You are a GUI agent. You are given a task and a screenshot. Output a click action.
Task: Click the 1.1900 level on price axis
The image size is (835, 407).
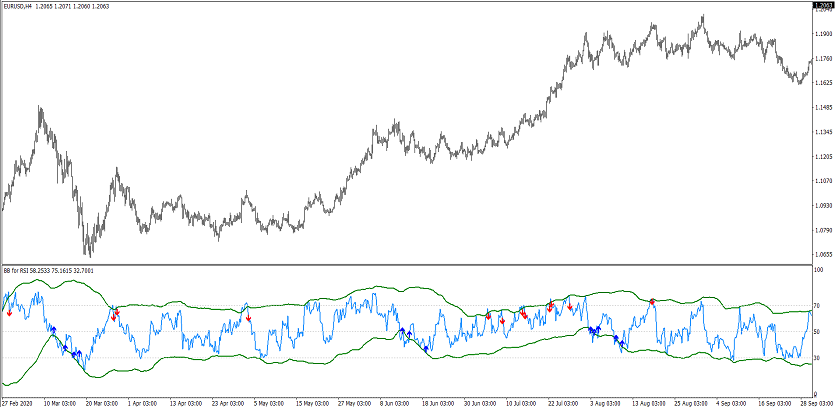click(823, 34)
